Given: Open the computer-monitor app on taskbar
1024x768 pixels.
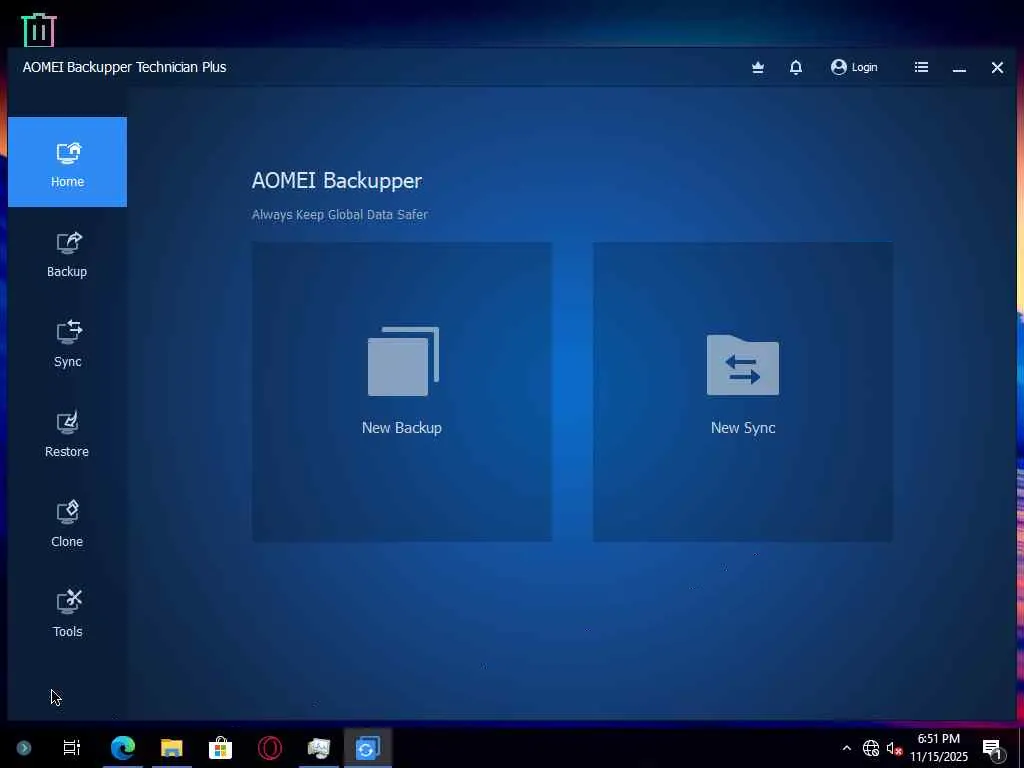Looking at the screenshot, I should pos(319,748).
